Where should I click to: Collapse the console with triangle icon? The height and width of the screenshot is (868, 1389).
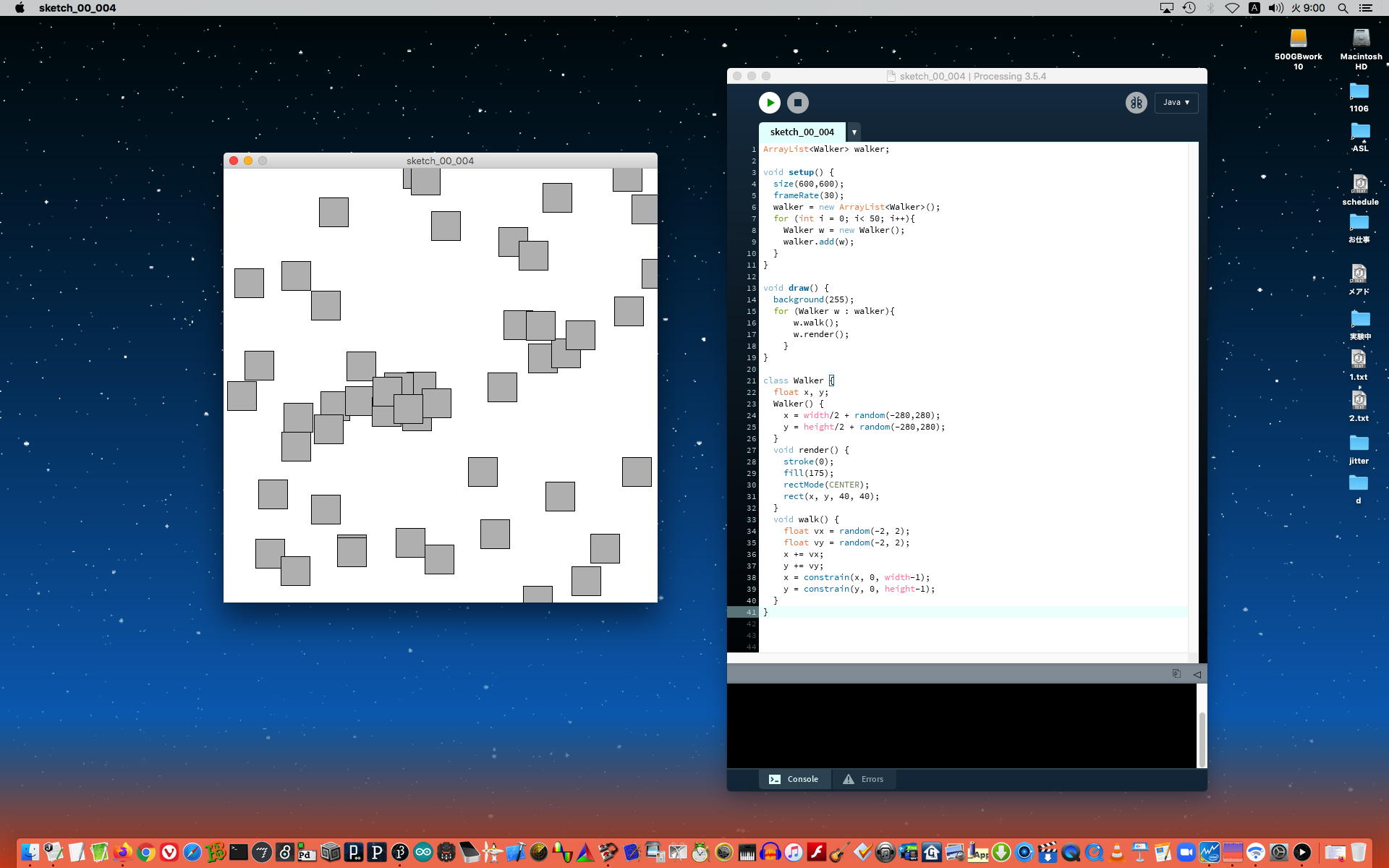1197,673
